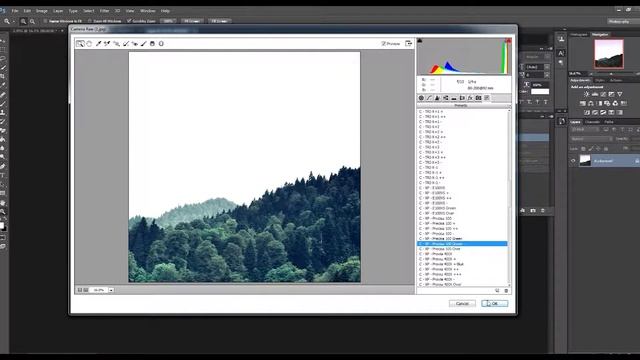Select the Camera Raw Hand tool
The image size is (640, 360).
click(89, 44)
